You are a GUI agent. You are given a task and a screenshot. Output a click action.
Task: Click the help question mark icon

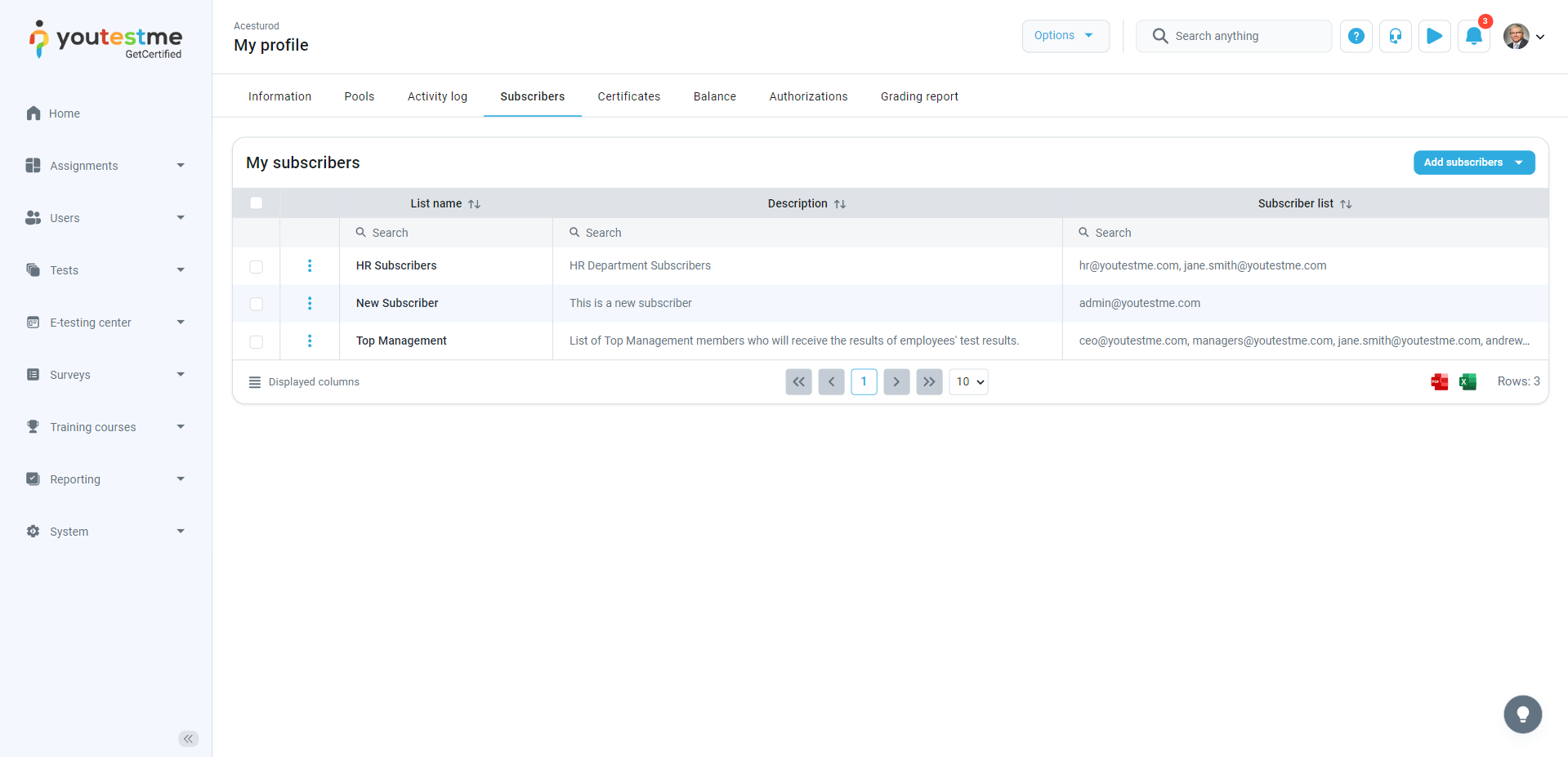pyautogui.click(x=1356, y=36)
